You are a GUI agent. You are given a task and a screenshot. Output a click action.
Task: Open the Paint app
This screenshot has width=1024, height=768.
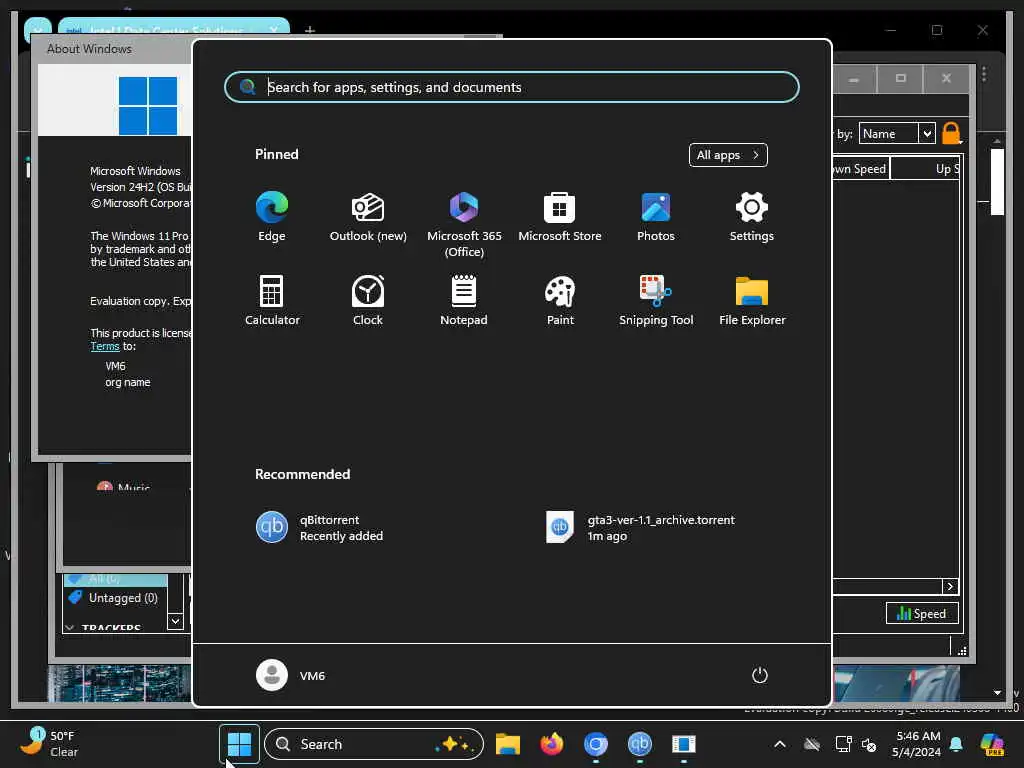(x=560, y=300)
